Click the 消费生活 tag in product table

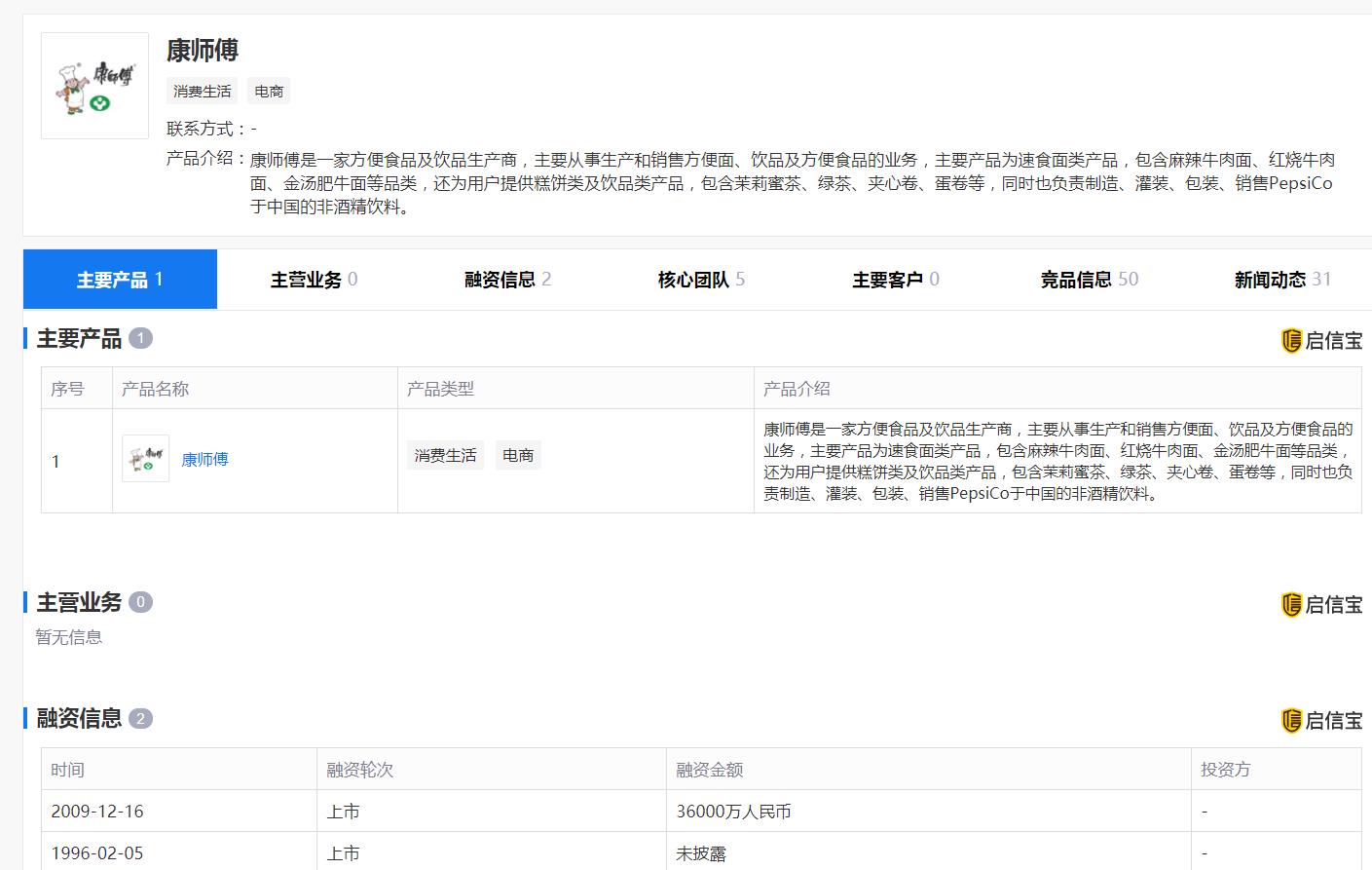tap(445, 455)
